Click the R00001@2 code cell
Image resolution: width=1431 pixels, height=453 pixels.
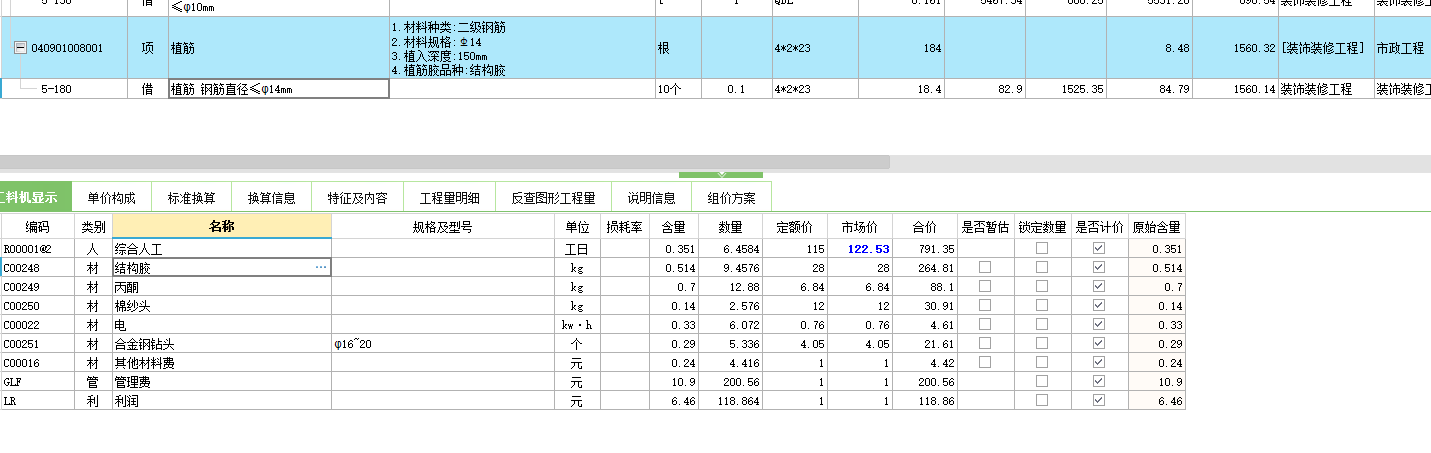pos(37,249)
